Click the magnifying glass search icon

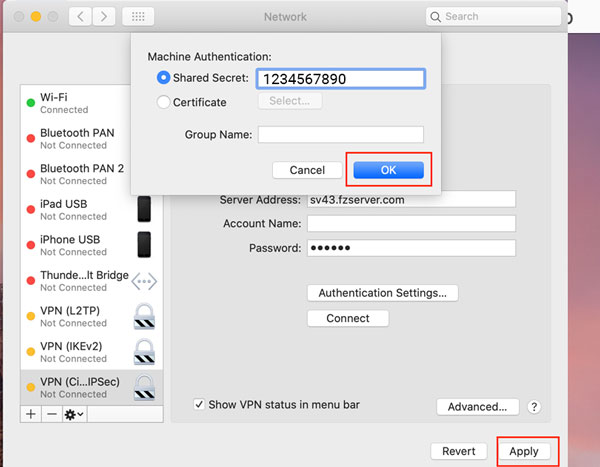[x=435, y=17]
